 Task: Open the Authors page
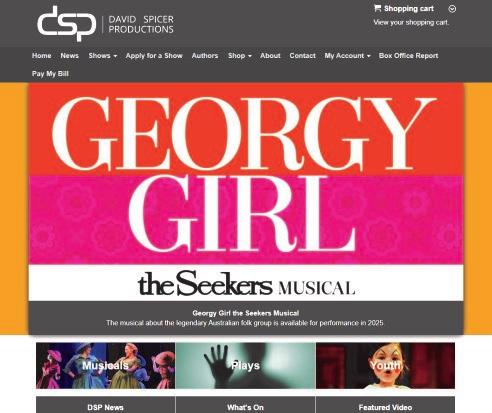[x=205, y=56]
